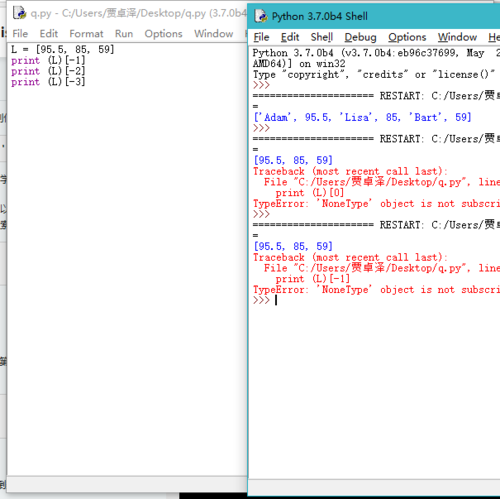Click traceback line print (L)[-1] in shell
500x499 pixels.
tap(313, 279)
